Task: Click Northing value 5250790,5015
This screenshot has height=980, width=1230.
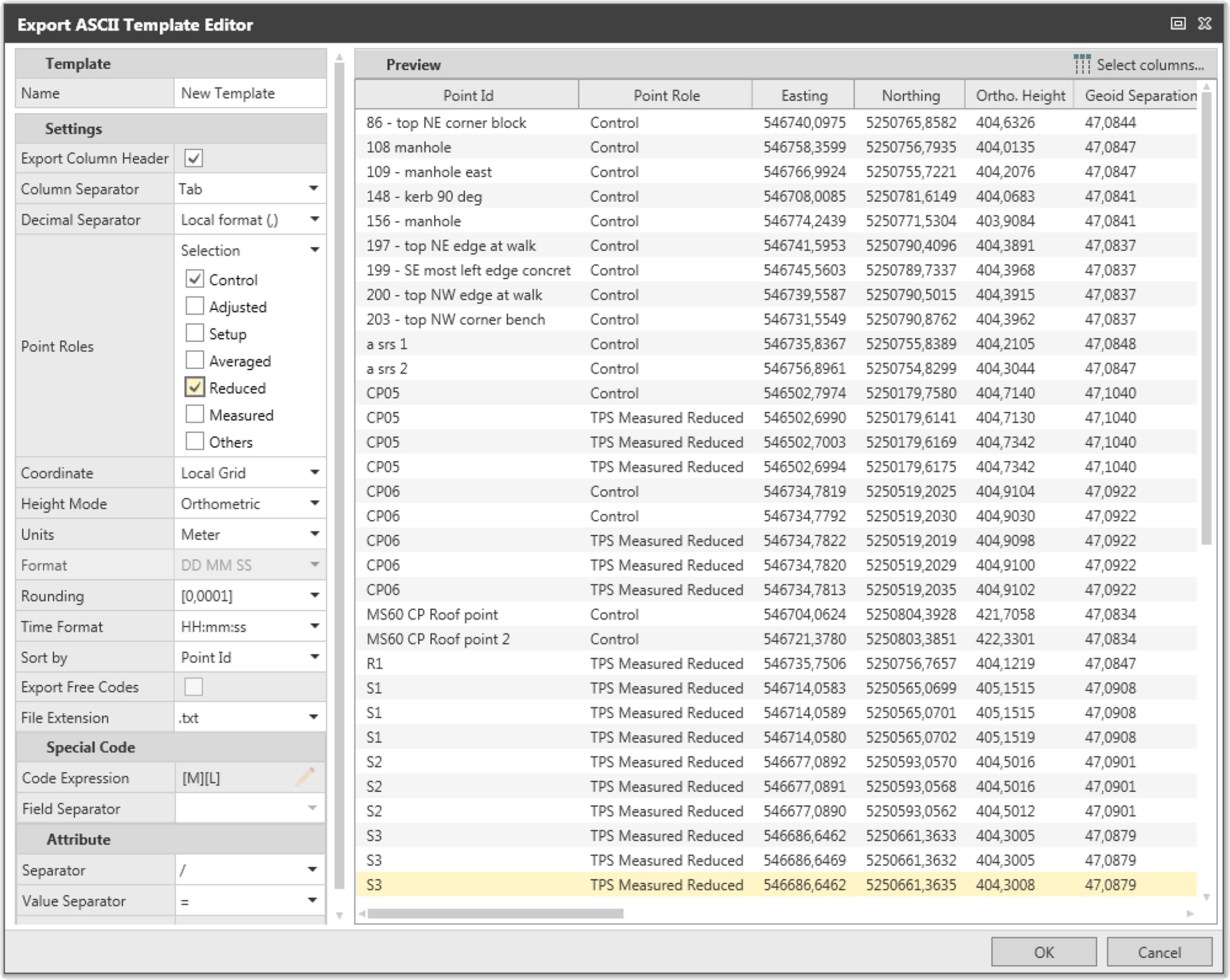Action: pyautogui.click(x=911, y=294)
